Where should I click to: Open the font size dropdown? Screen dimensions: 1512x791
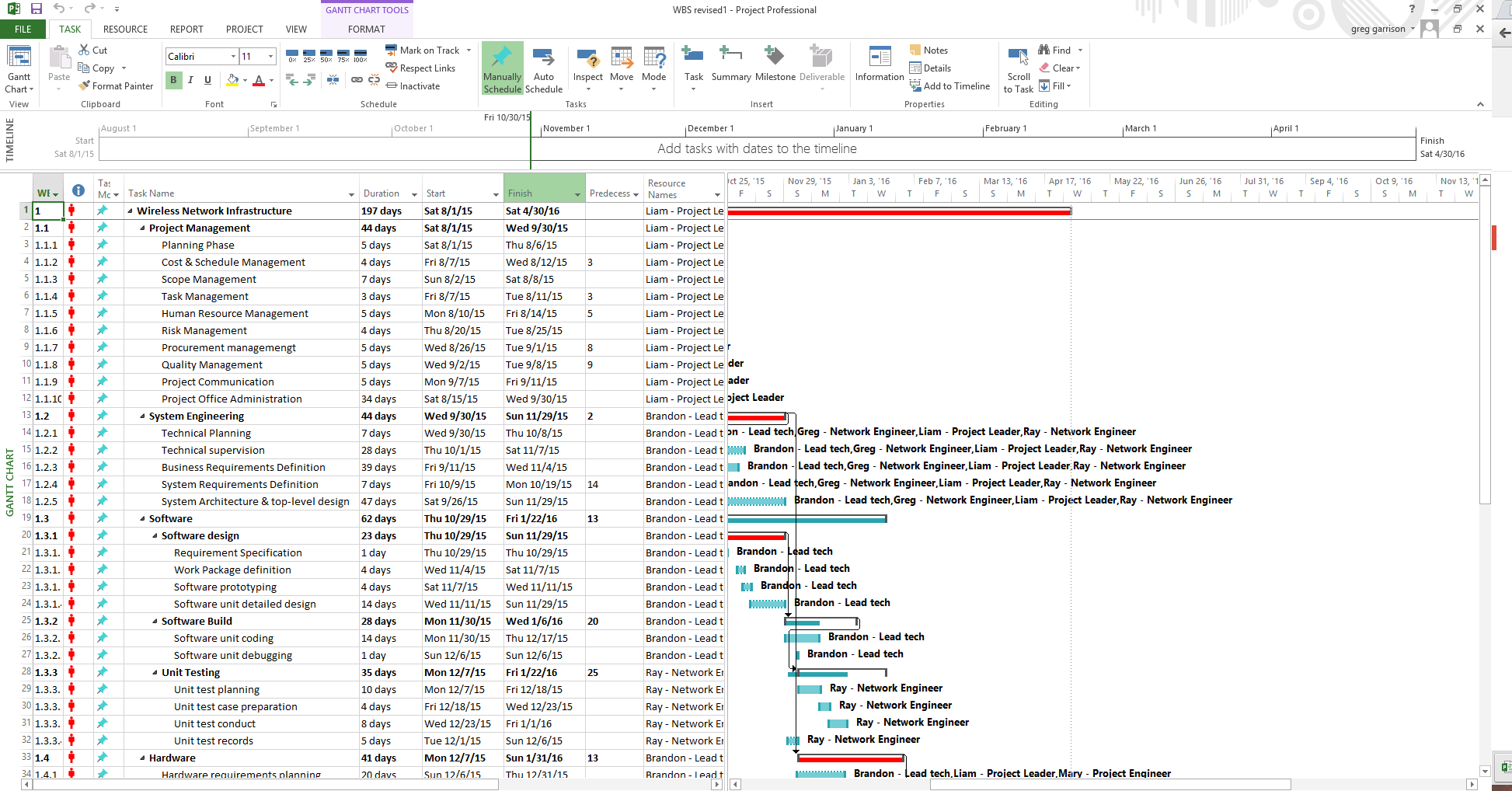pos(270,56)
